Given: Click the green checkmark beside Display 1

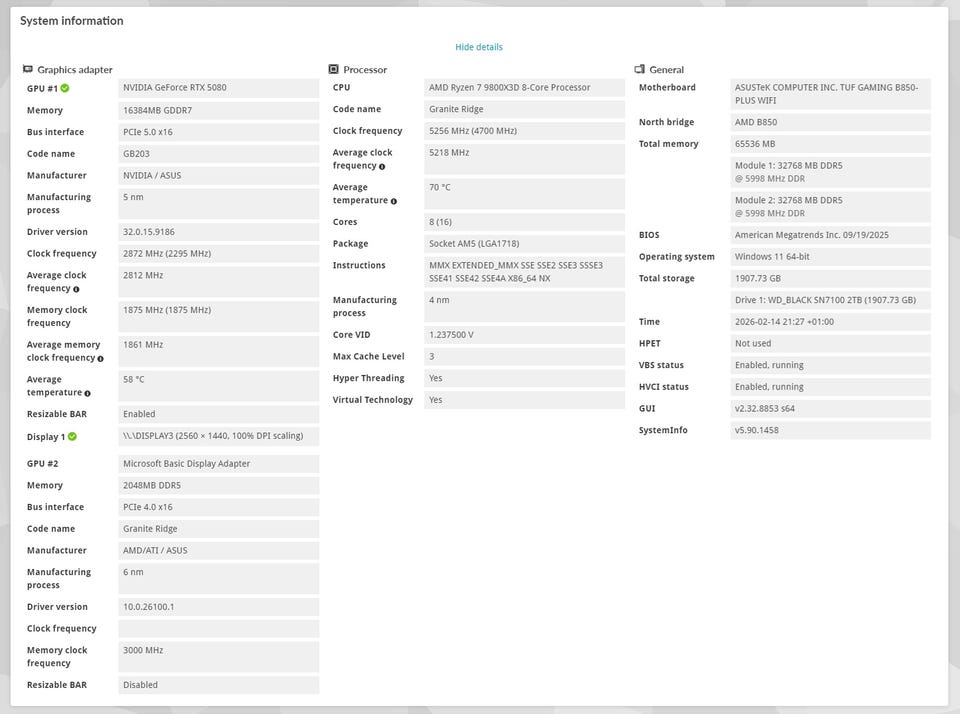Looking at the screenshot, I should [72, 437].
